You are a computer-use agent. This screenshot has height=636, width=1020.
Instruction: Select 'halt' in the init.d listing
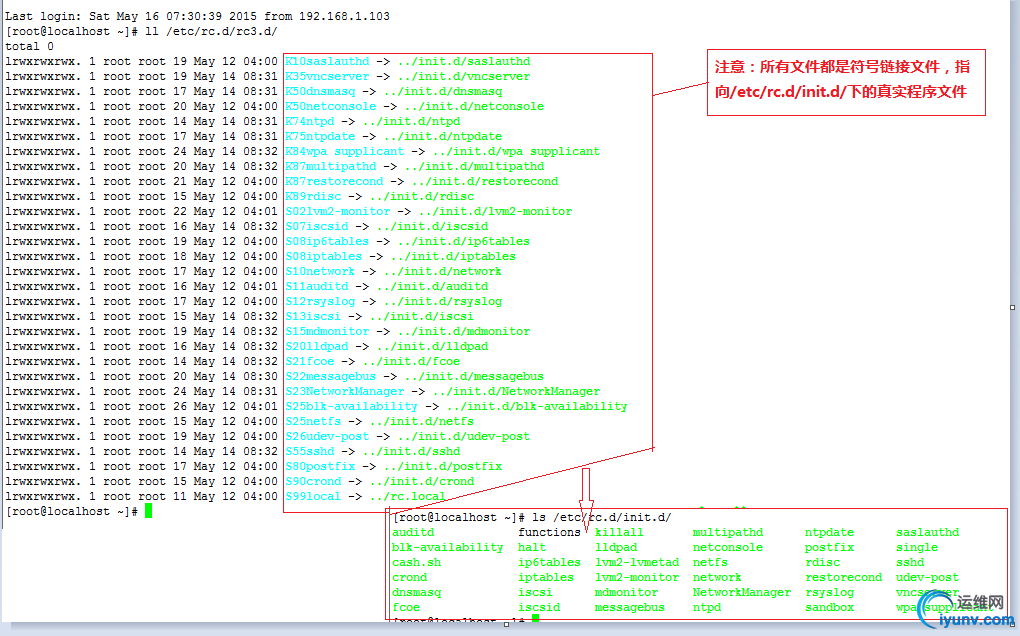click(x=532, y=547)
